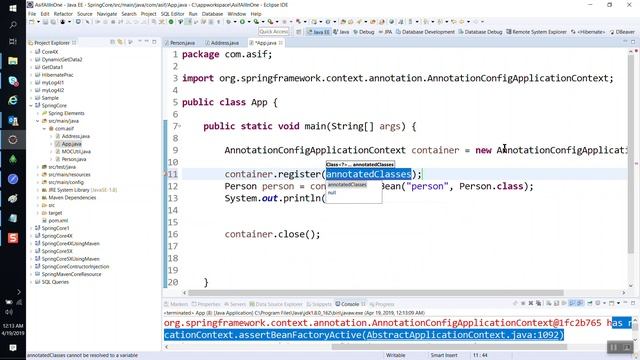Switch to the JPA perspective
The width and height of the screenshot is (640, 360).
point(385,32)
